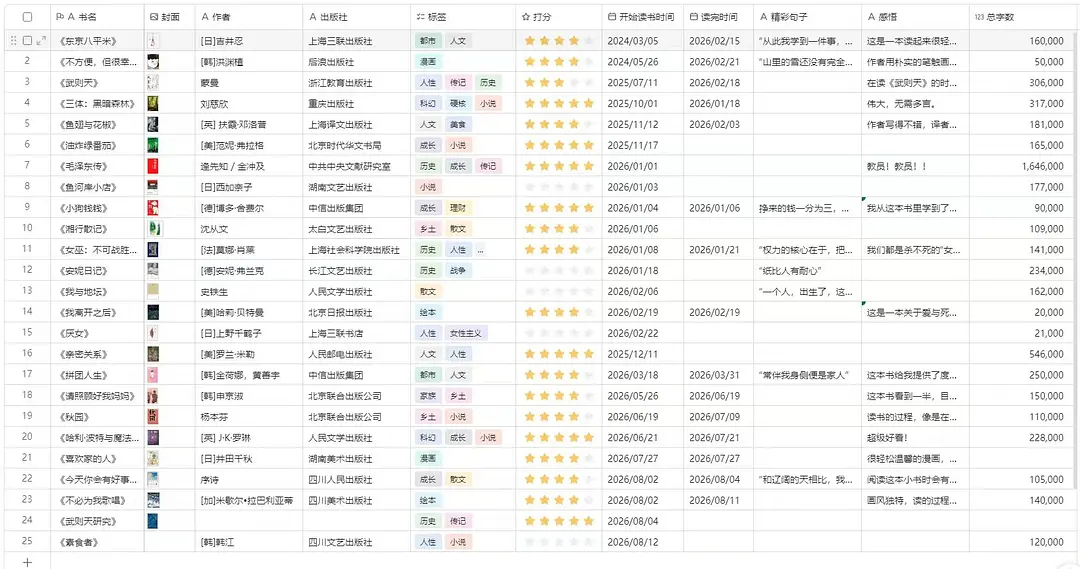Select the publisher cell 重庆出版社
Image resolution: width=1080 pixels, height=569 pixels.
coord(357,103)
